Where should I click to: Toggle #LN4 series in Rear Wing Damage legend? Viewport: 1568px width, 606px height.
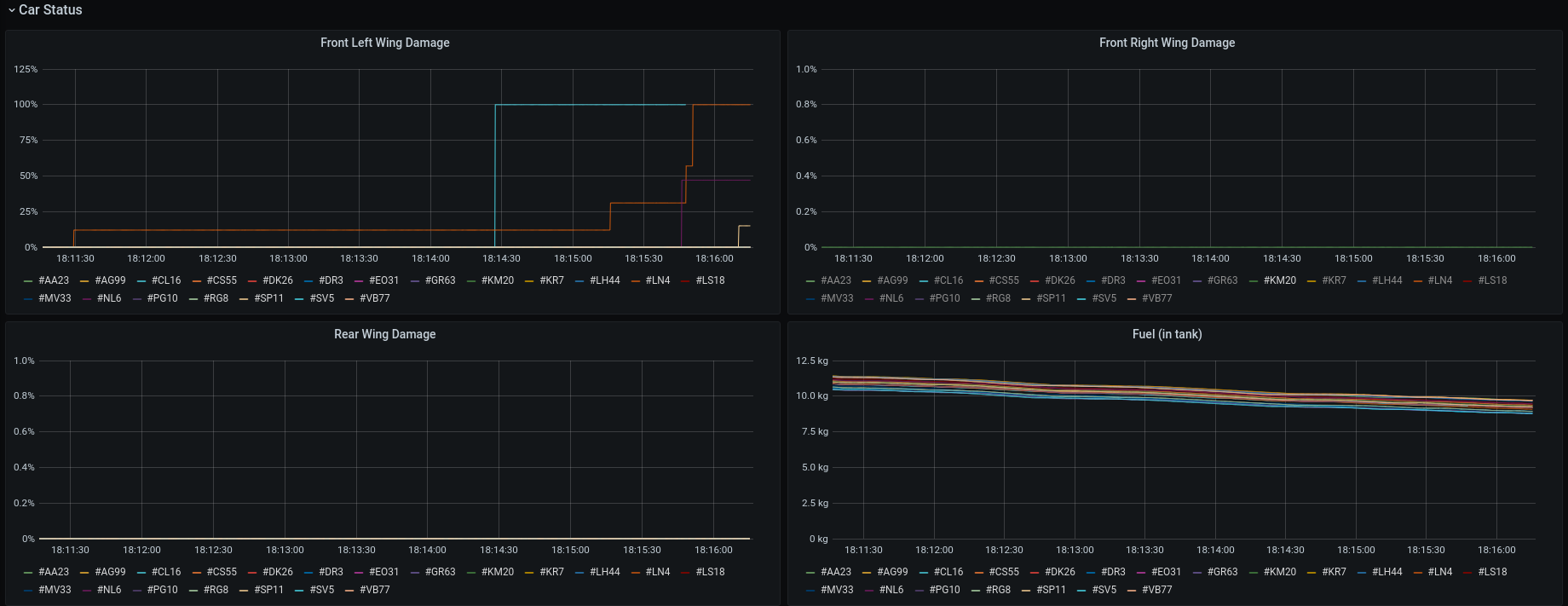[x=658, y=572]
